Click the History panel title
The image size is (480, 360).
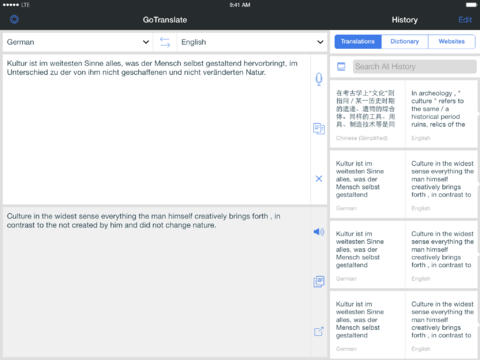405,20
